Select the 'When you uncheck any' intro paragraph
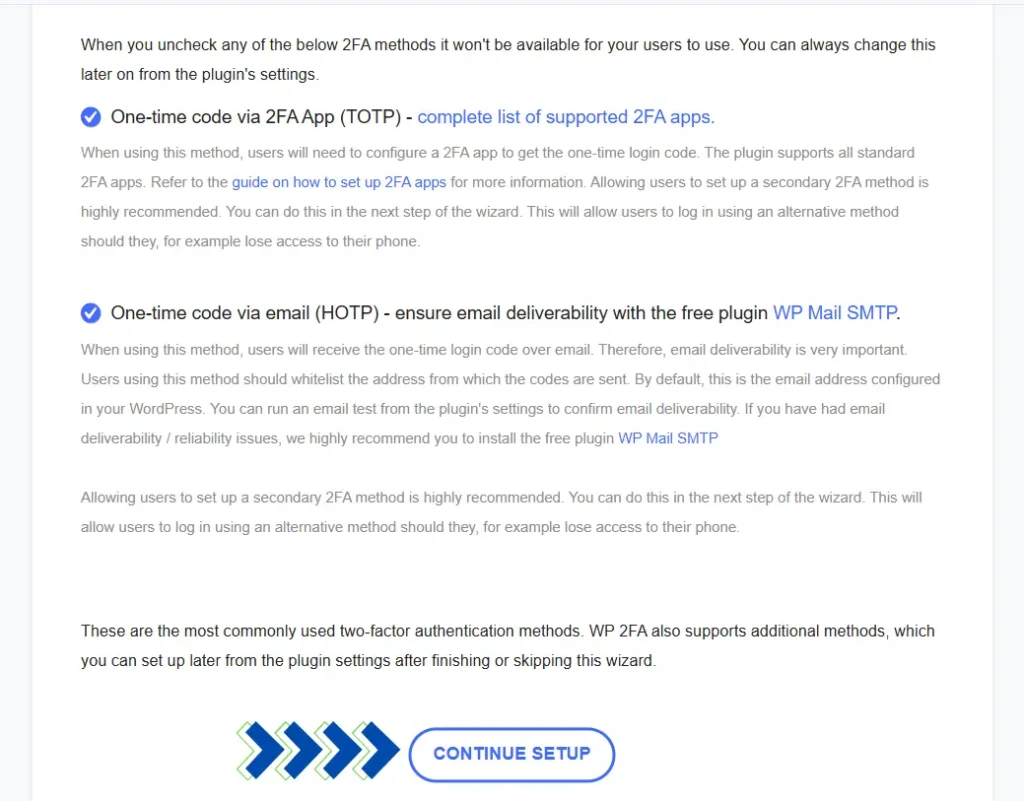 point(508,59)
